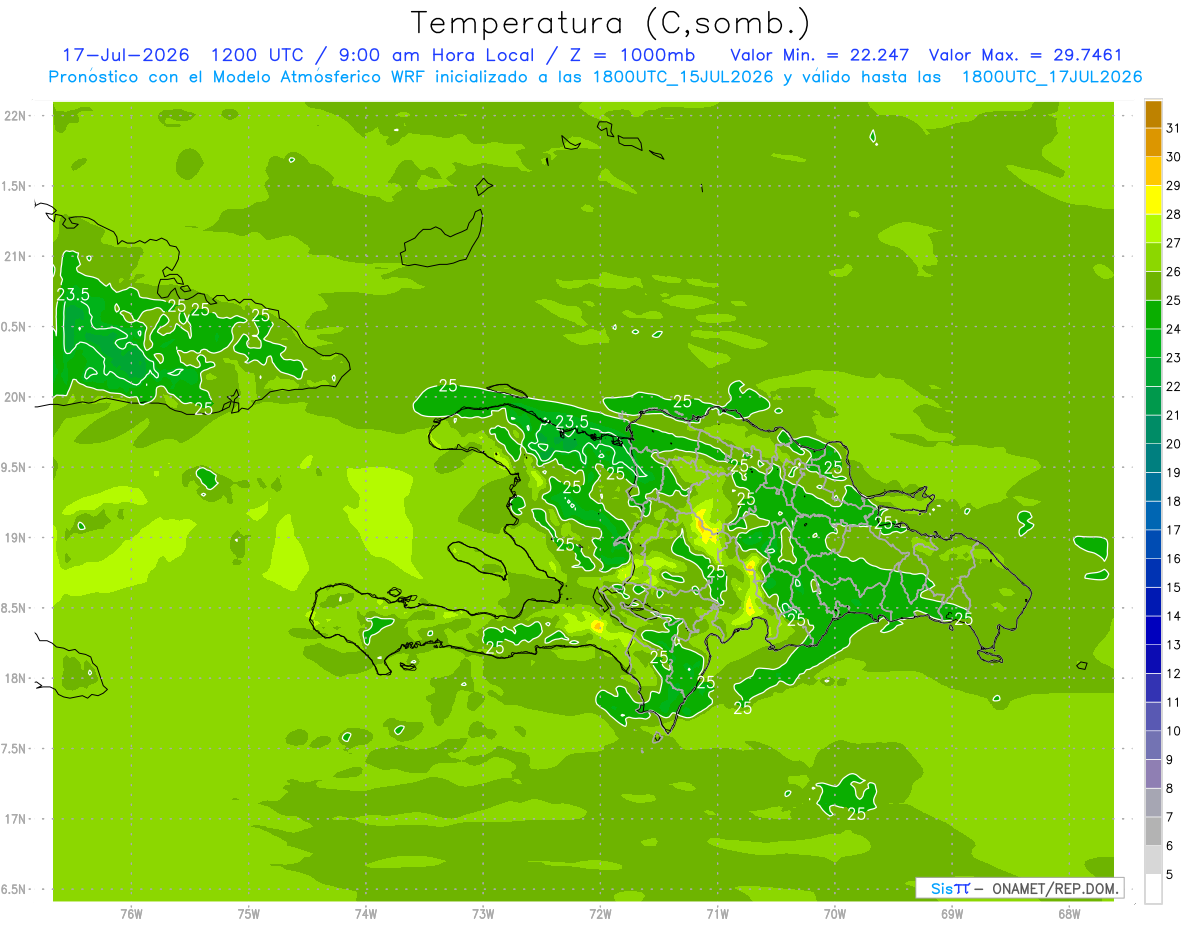
Task: Click the legend value "11"
Action: (1173, 702)
